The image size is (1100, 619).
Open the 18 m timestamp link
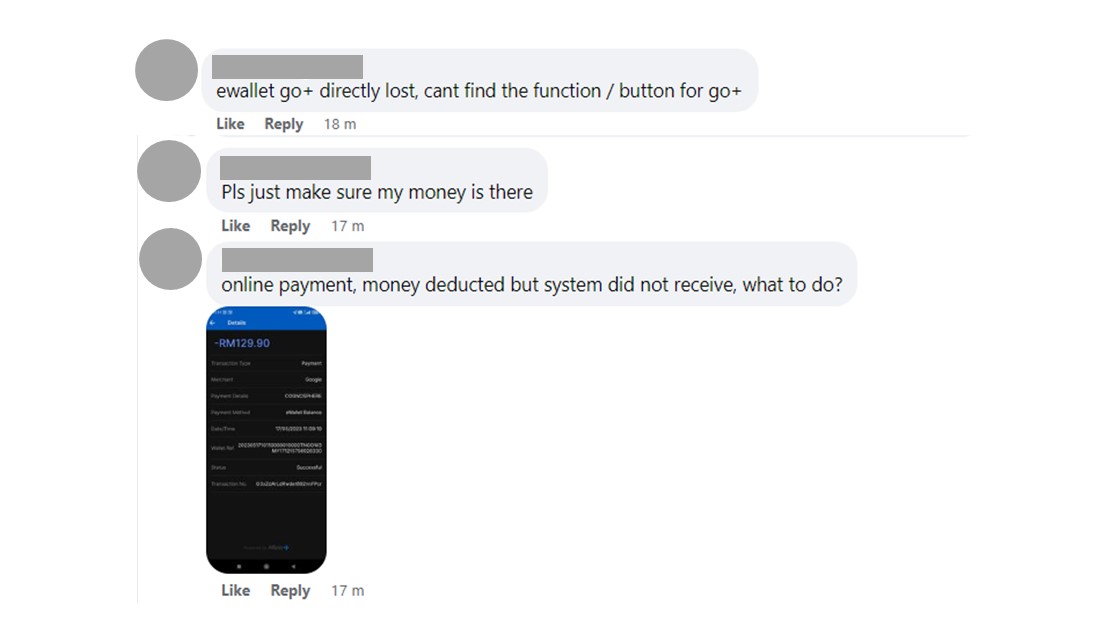coord(340,124)
